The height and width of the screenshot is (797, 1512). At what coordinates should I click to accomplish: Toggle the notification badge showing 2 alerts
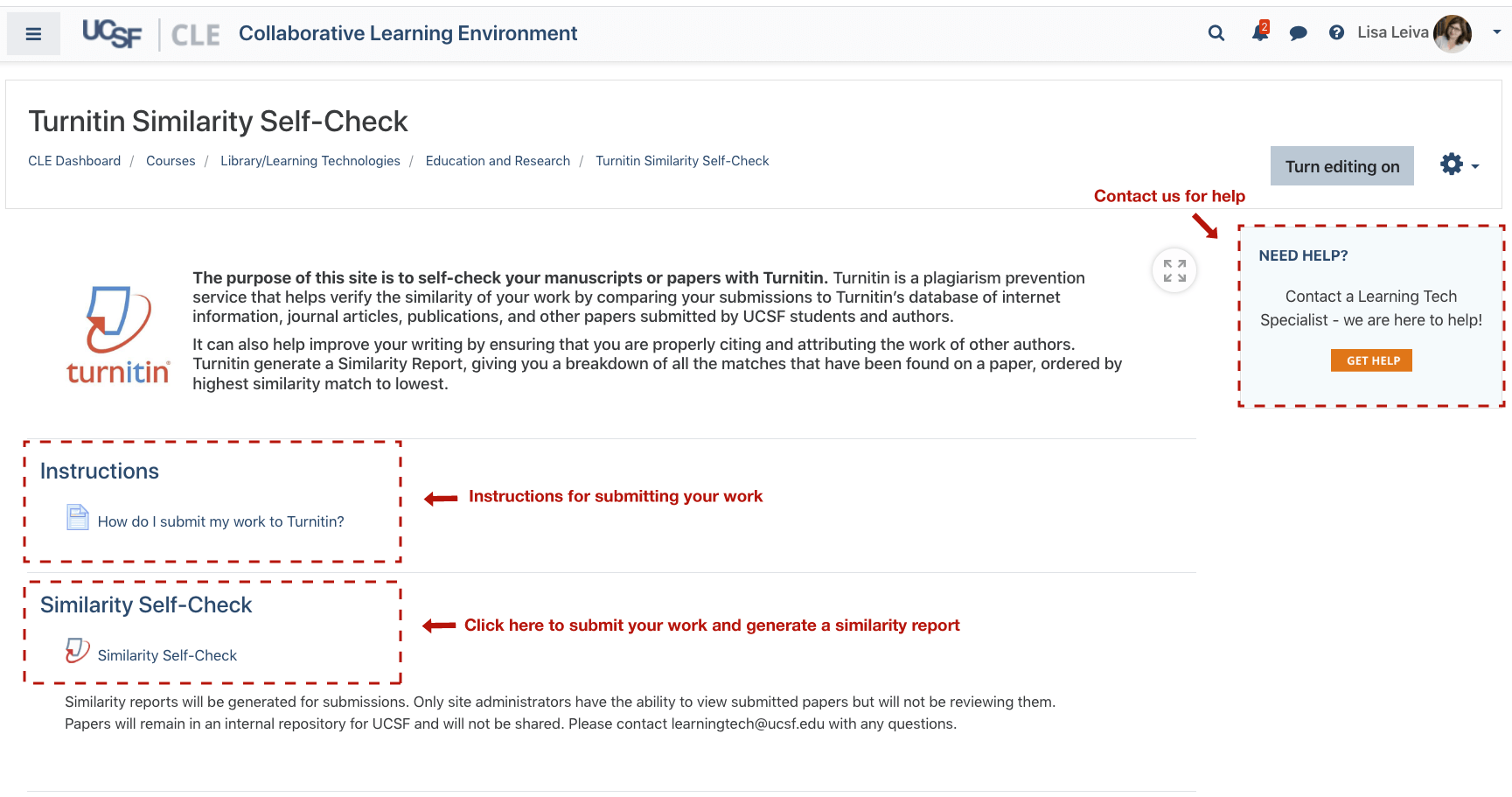click(x=1265, y=25)
